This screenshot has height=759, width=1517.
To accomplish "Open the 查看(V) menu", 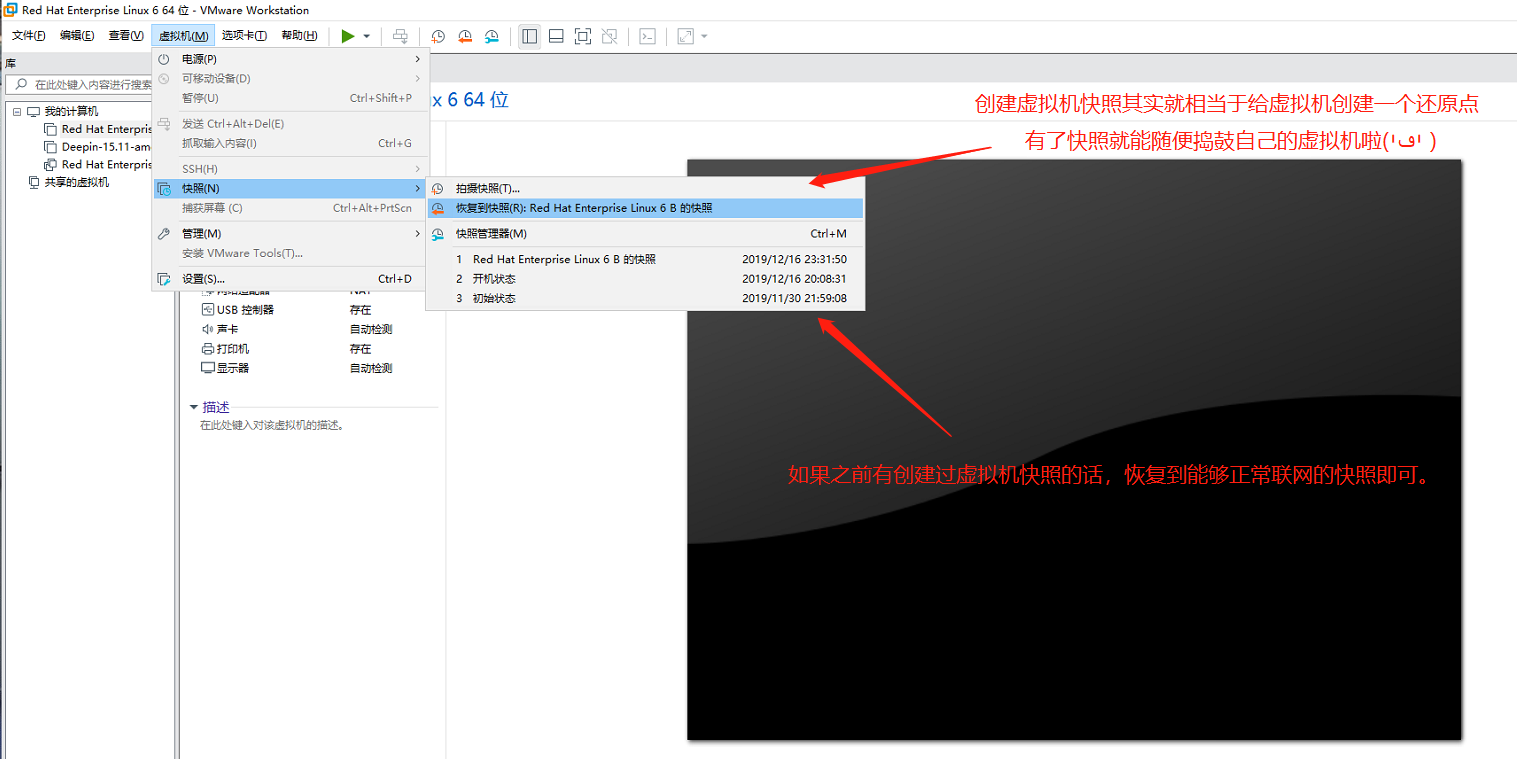I will click(x=126, y=36).
